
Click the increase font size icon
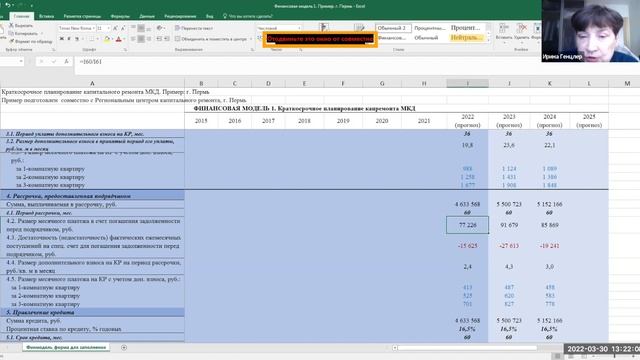[115, 28]
